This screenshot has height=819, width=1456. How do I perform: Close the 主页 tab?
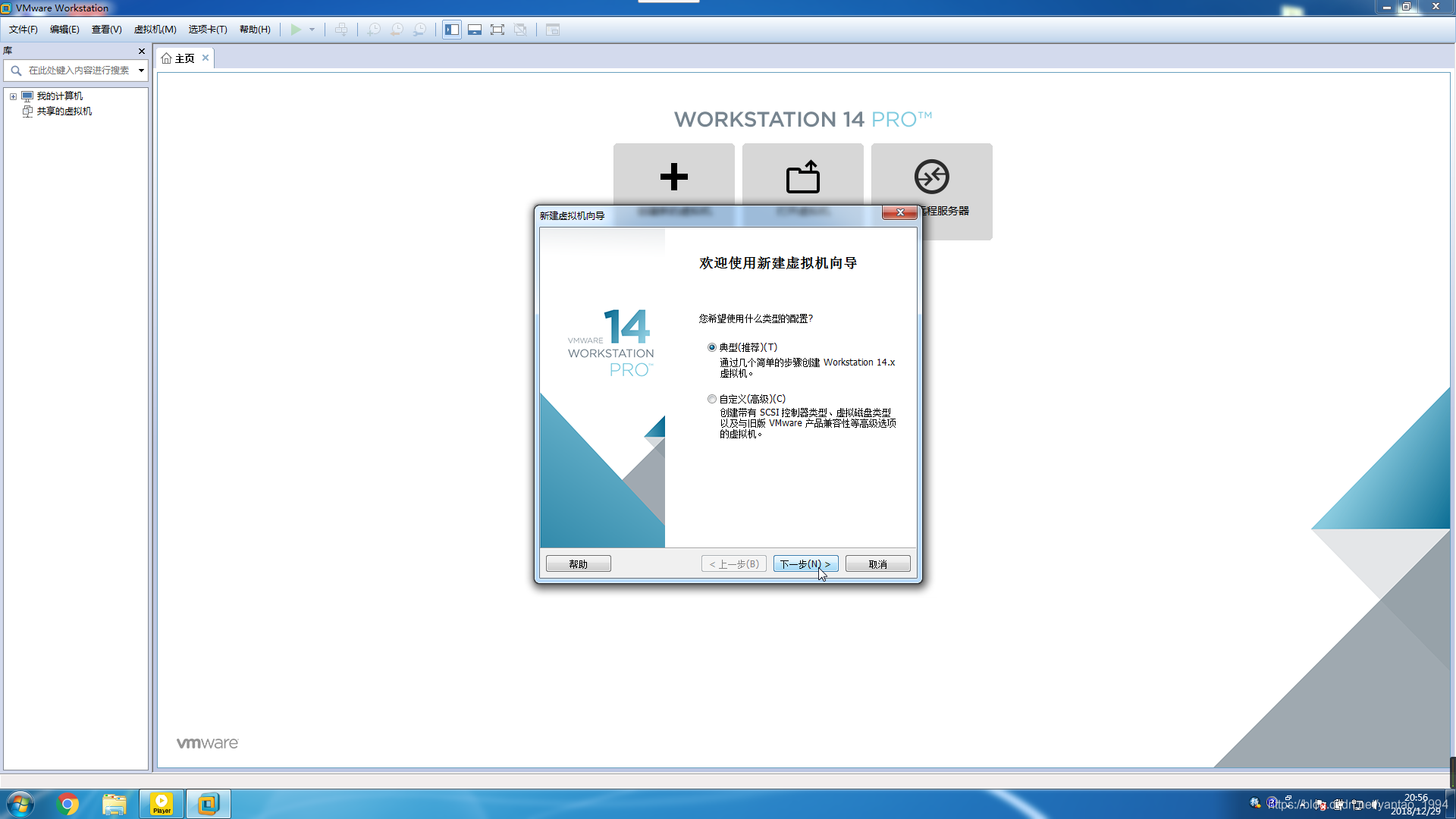click(206, 58)
